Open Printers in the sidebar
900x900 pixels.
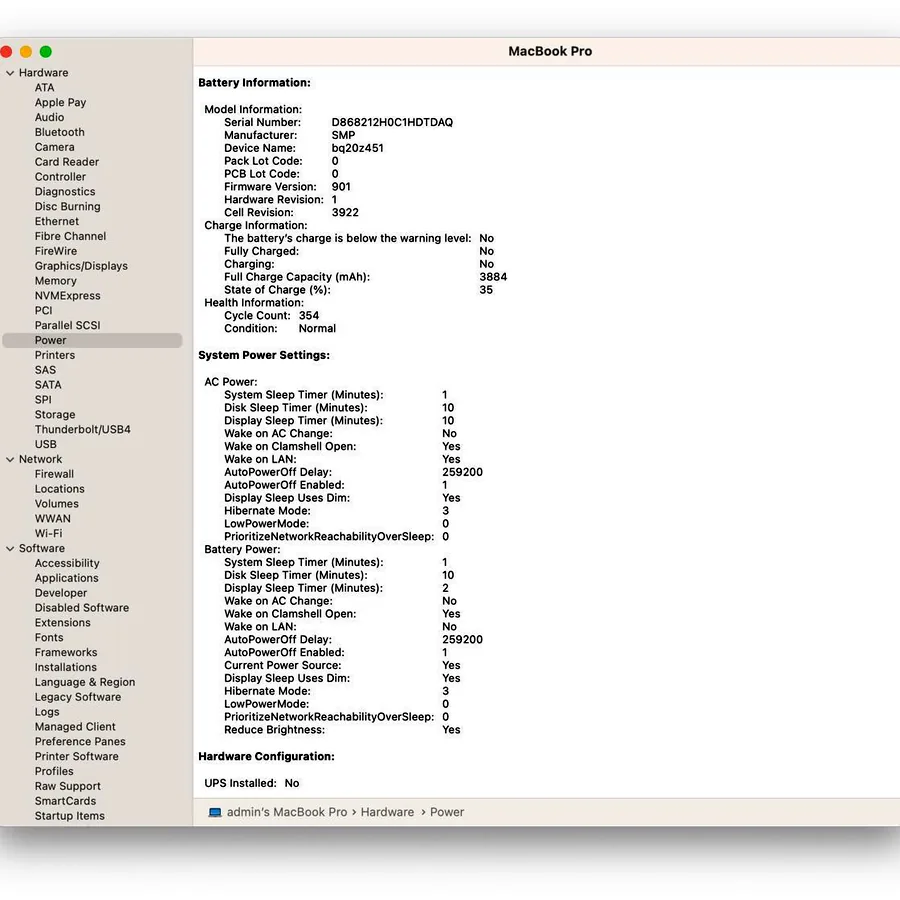[55, 355]
